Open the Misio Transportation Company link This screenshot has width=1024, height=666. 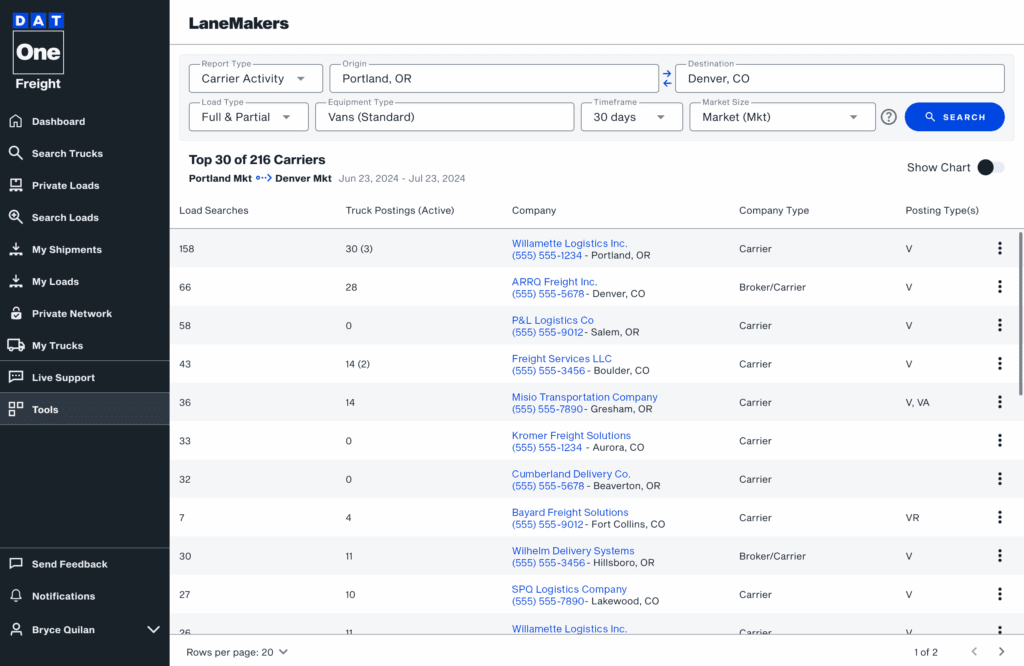(x=584, y=397)
